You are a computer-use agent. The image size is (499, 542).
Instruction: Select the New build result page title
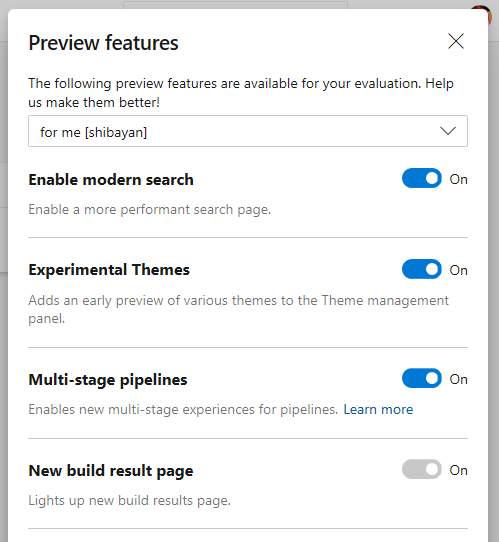click(x=111, y=471)
